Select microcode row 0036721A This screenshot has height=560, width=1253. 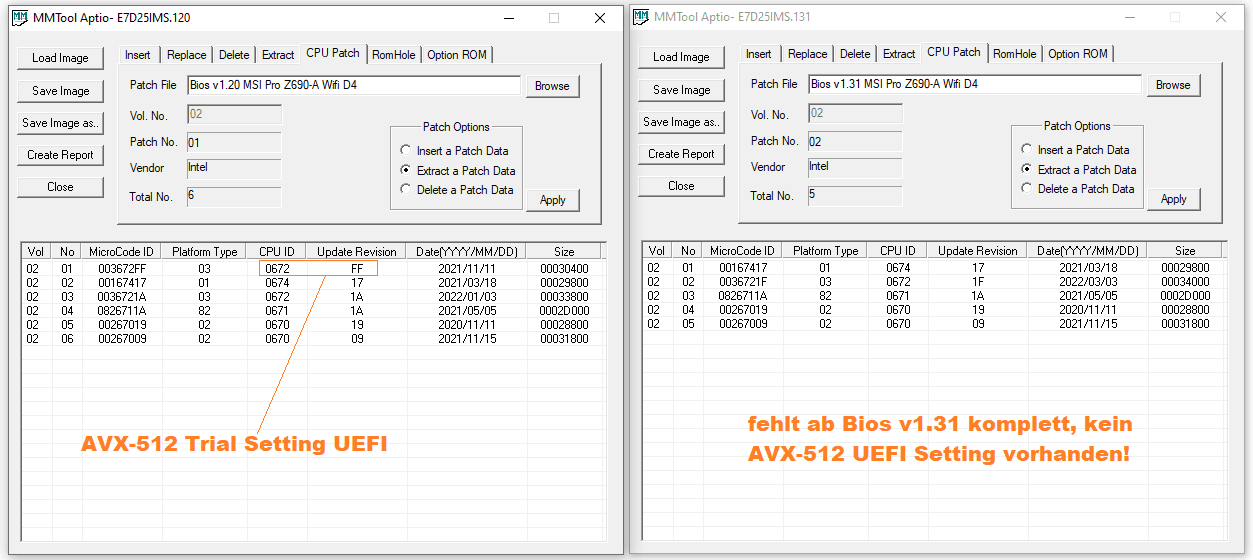point(312,297)
